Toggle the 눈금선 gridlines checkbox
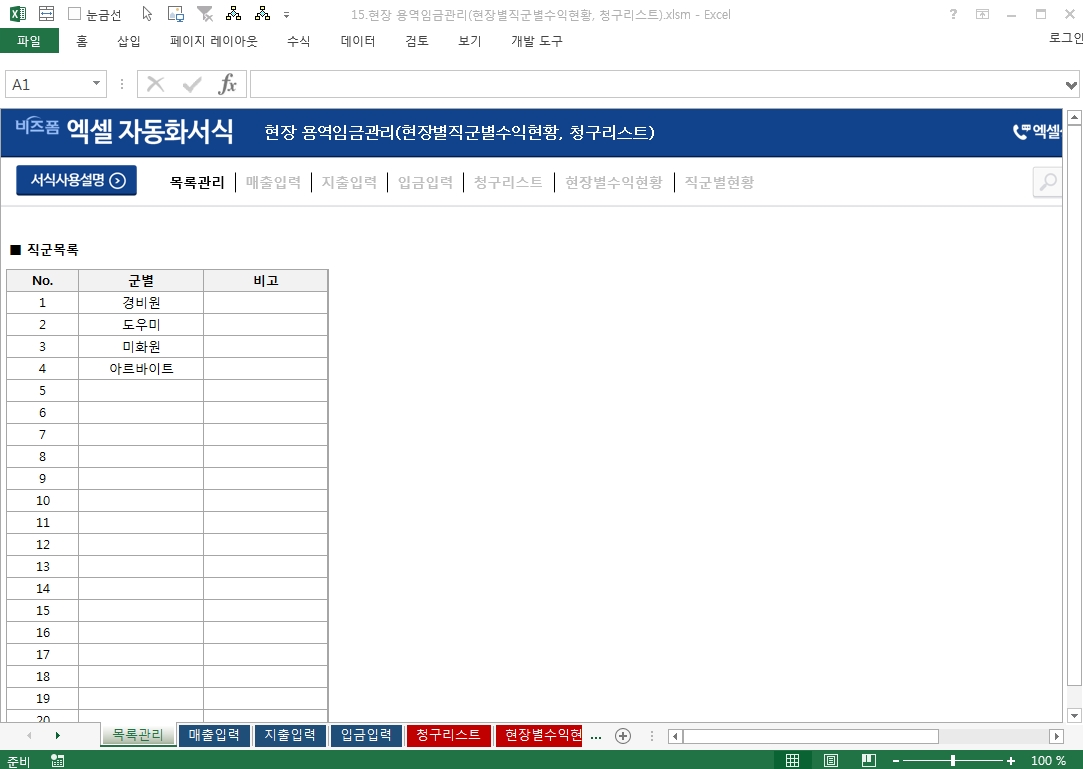 [75, 14]
